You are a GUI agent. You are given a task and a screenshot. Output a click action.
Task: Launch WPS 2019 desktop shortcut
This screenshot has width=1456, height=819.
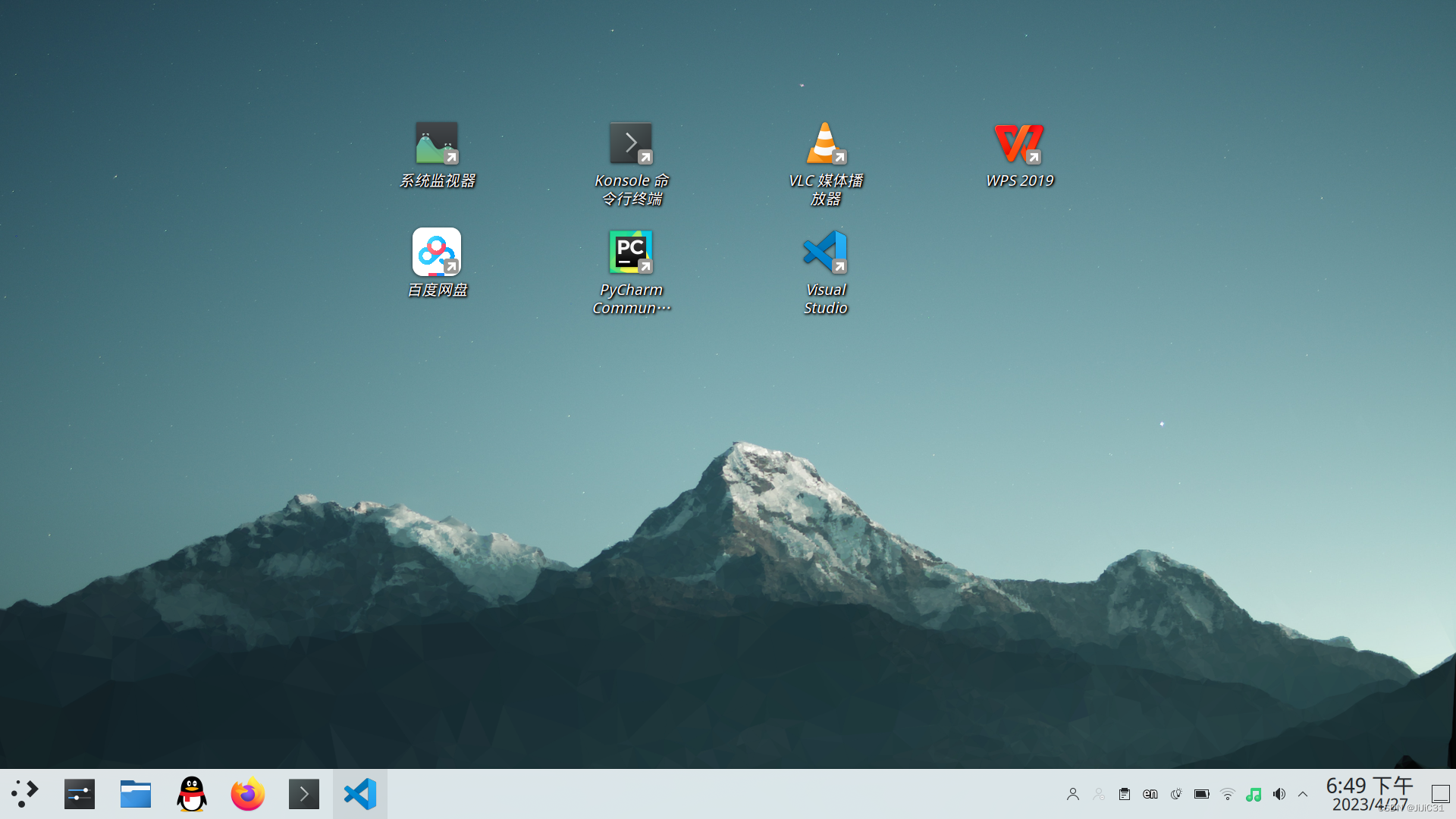click(1019, 143)
